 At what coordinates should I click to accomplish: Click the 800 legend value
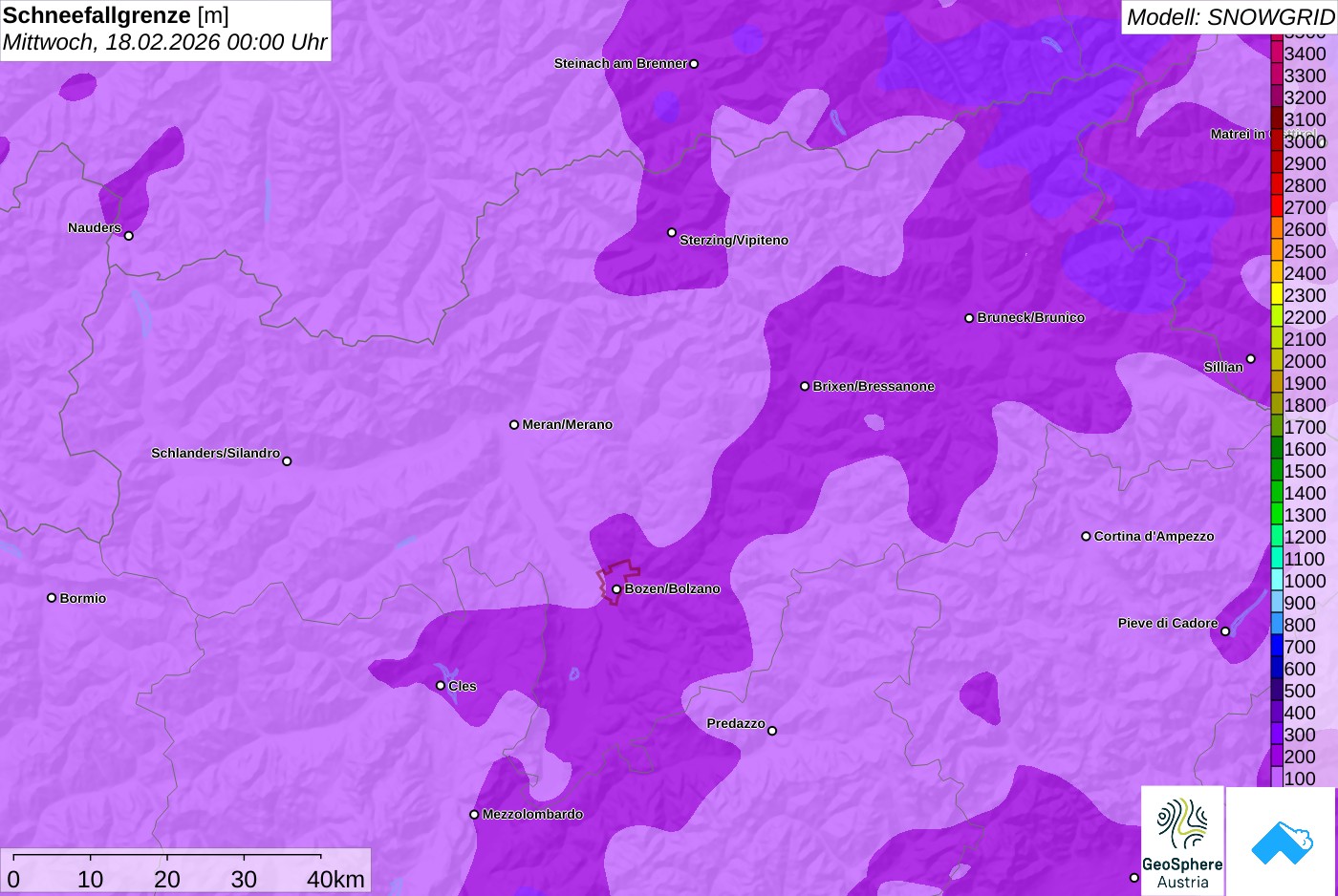[x=1300, y=625]
